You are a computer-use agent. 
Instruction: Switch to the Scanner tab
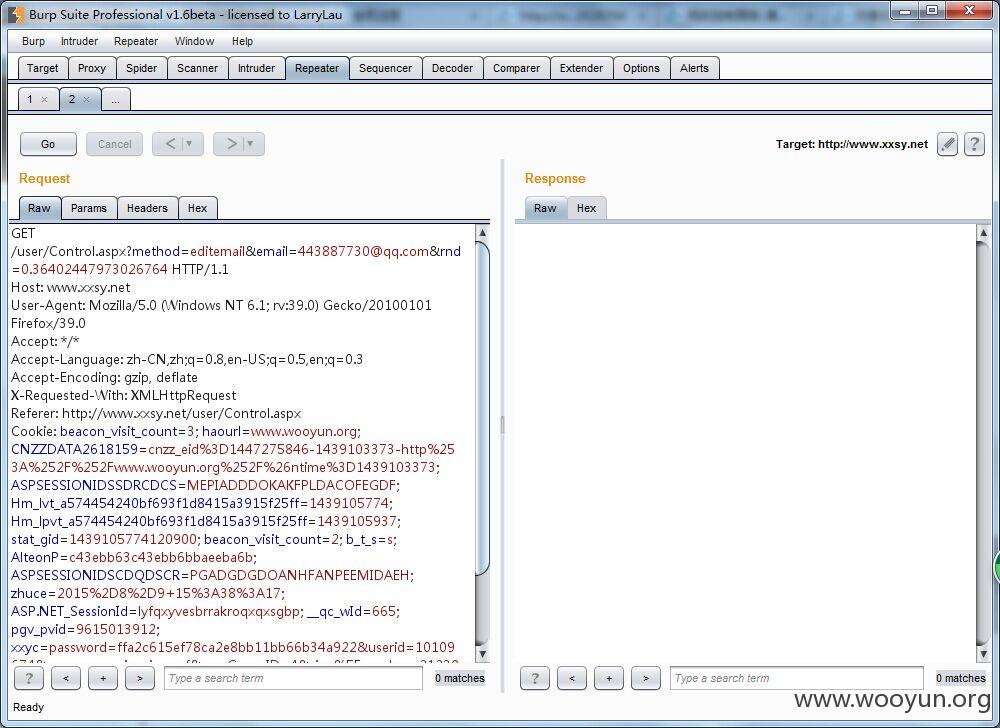[197, 68]
